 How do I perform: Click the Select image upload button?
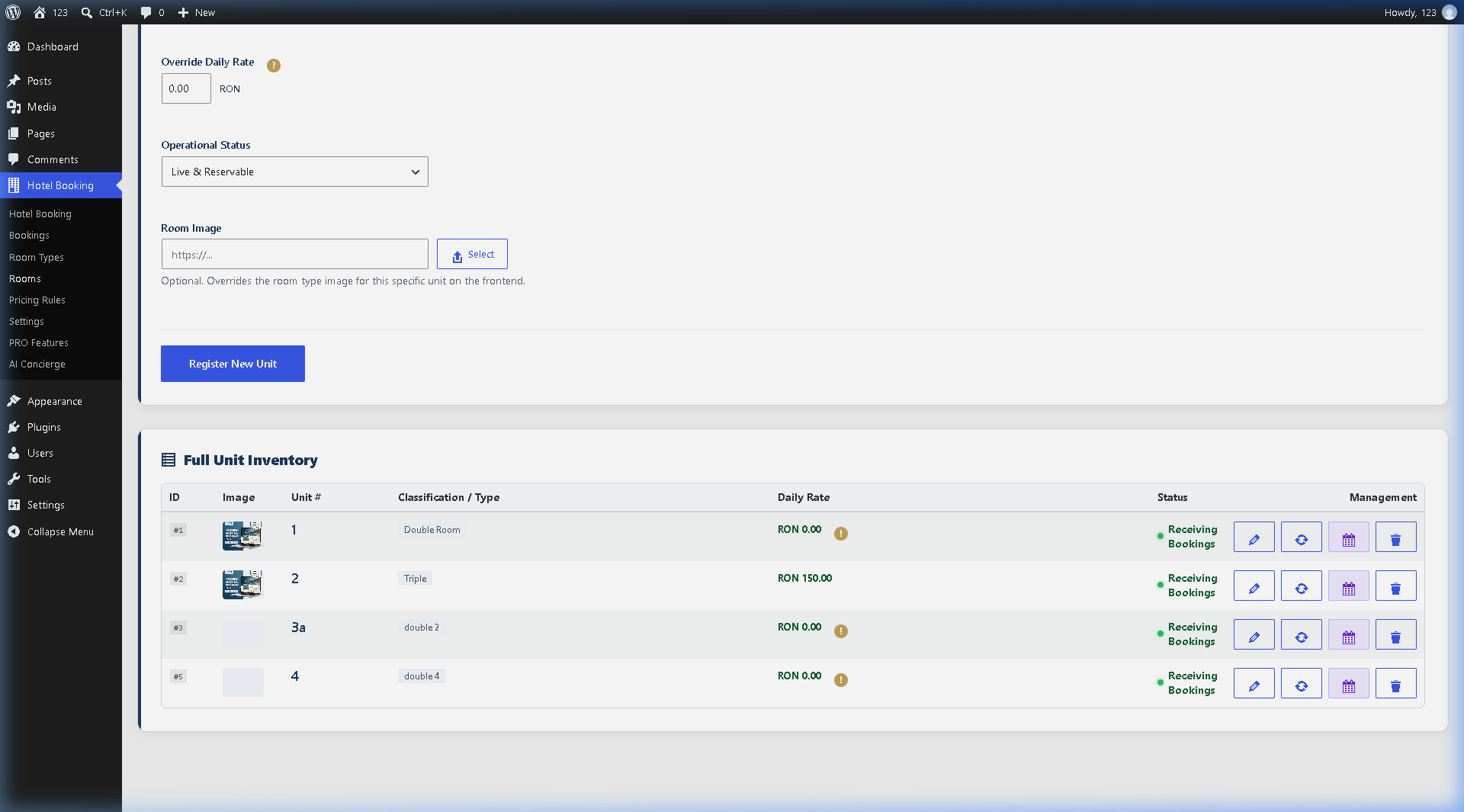[472, 254]
